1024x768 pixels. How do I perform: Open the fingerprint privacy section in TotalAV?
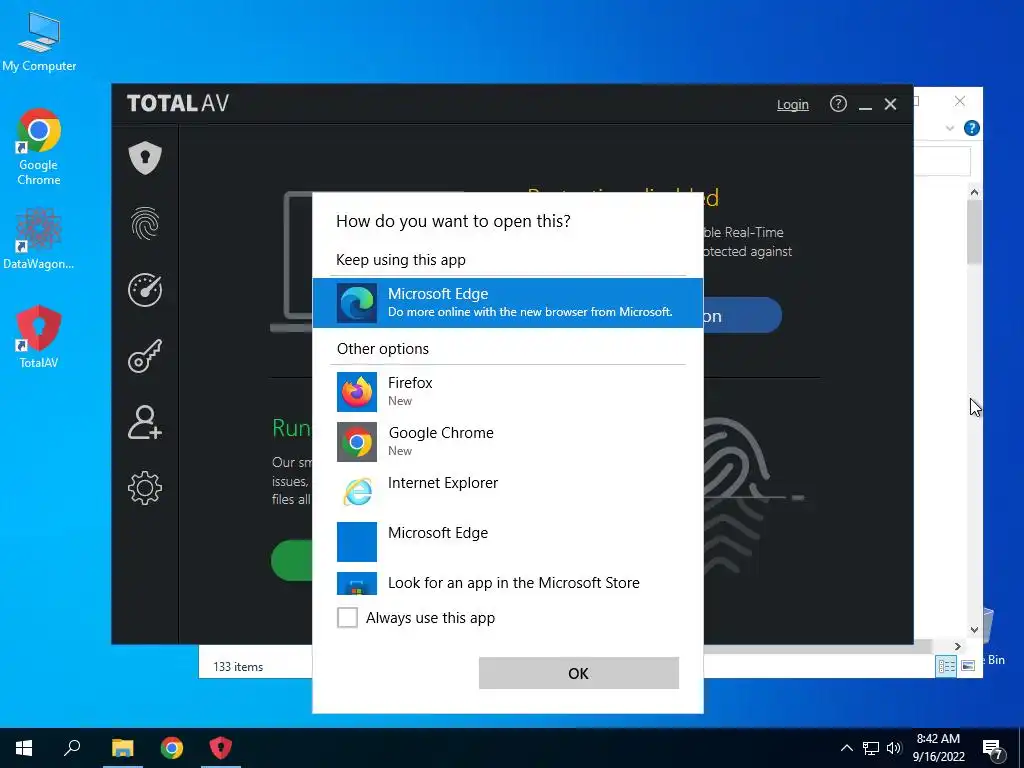point(145,223)
